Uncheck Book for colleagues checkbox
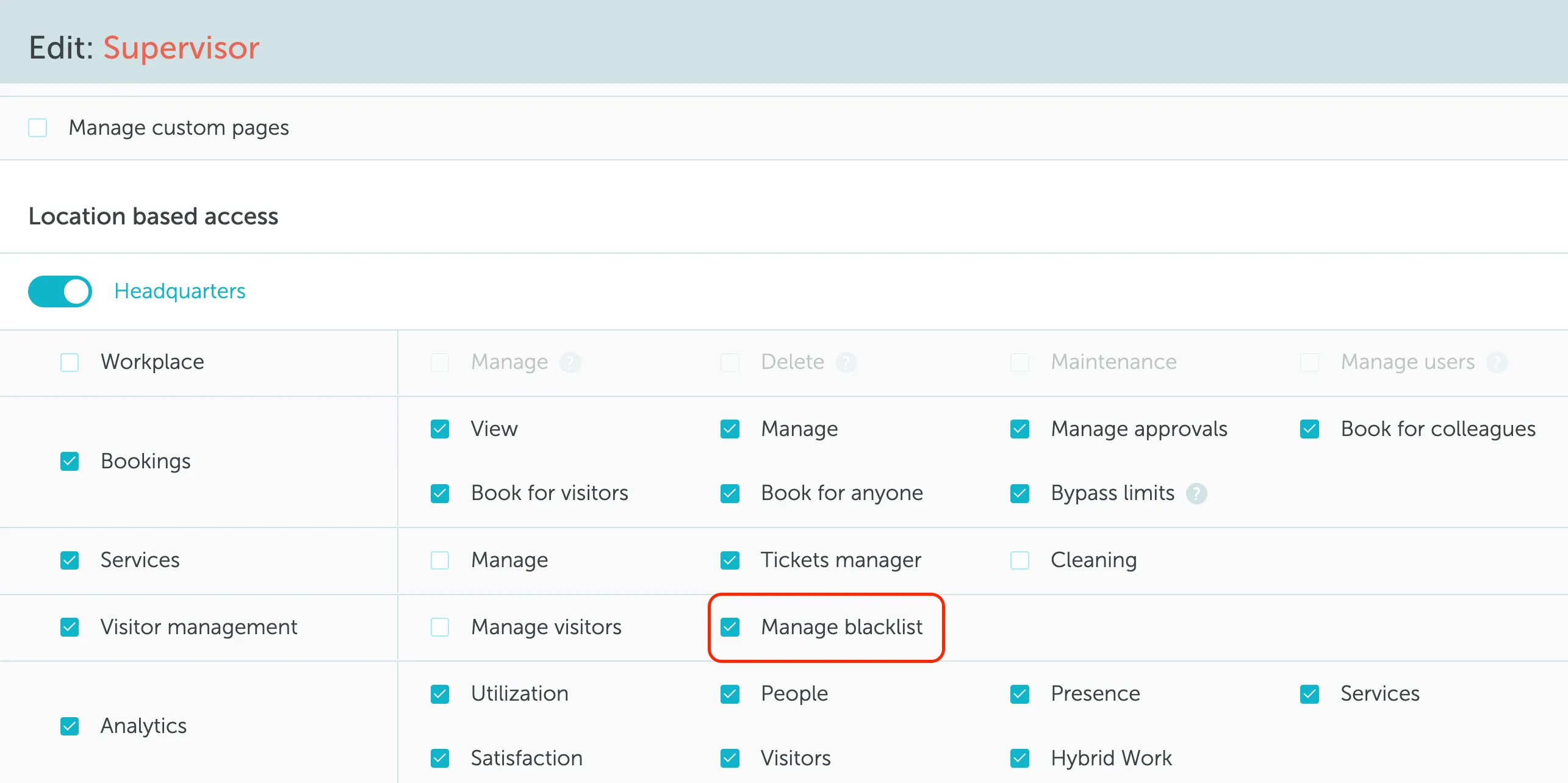Screen dimensions: 1568x783 click(x=1309, y=429)
